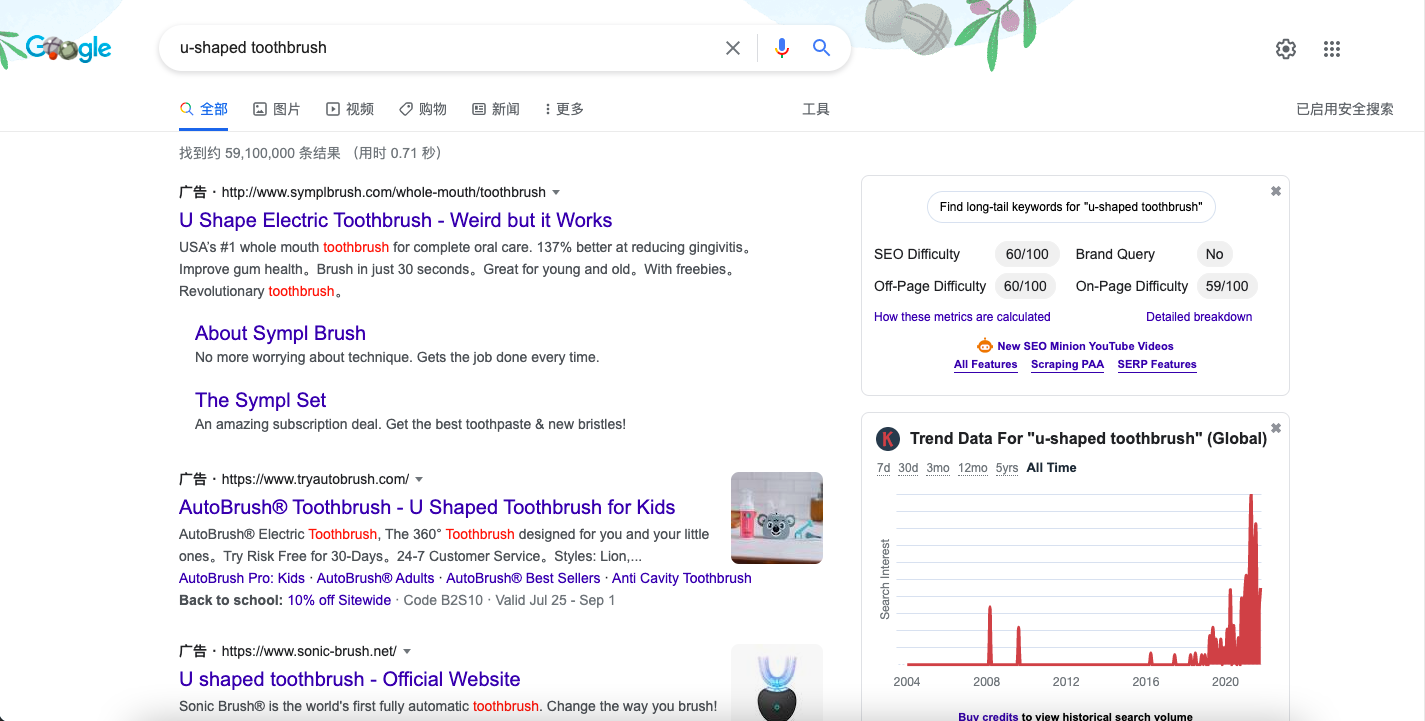The height and width of the screenshot is (721, 1425).
Task: Expand the symplbrush.com ad URL dropdown arrow
Action: (x=556, y=192)
